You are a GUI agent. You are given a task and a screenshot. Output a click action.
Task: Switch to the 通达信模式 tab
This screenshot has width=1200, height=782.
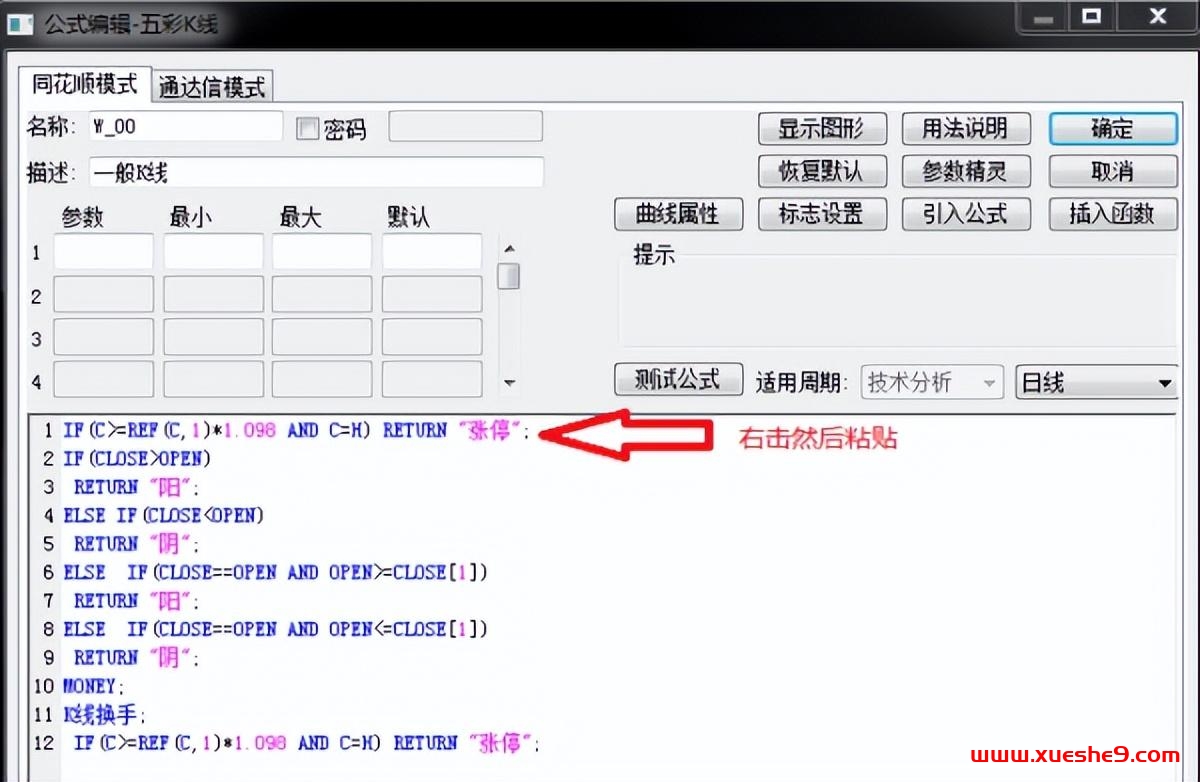coord(213,85)
